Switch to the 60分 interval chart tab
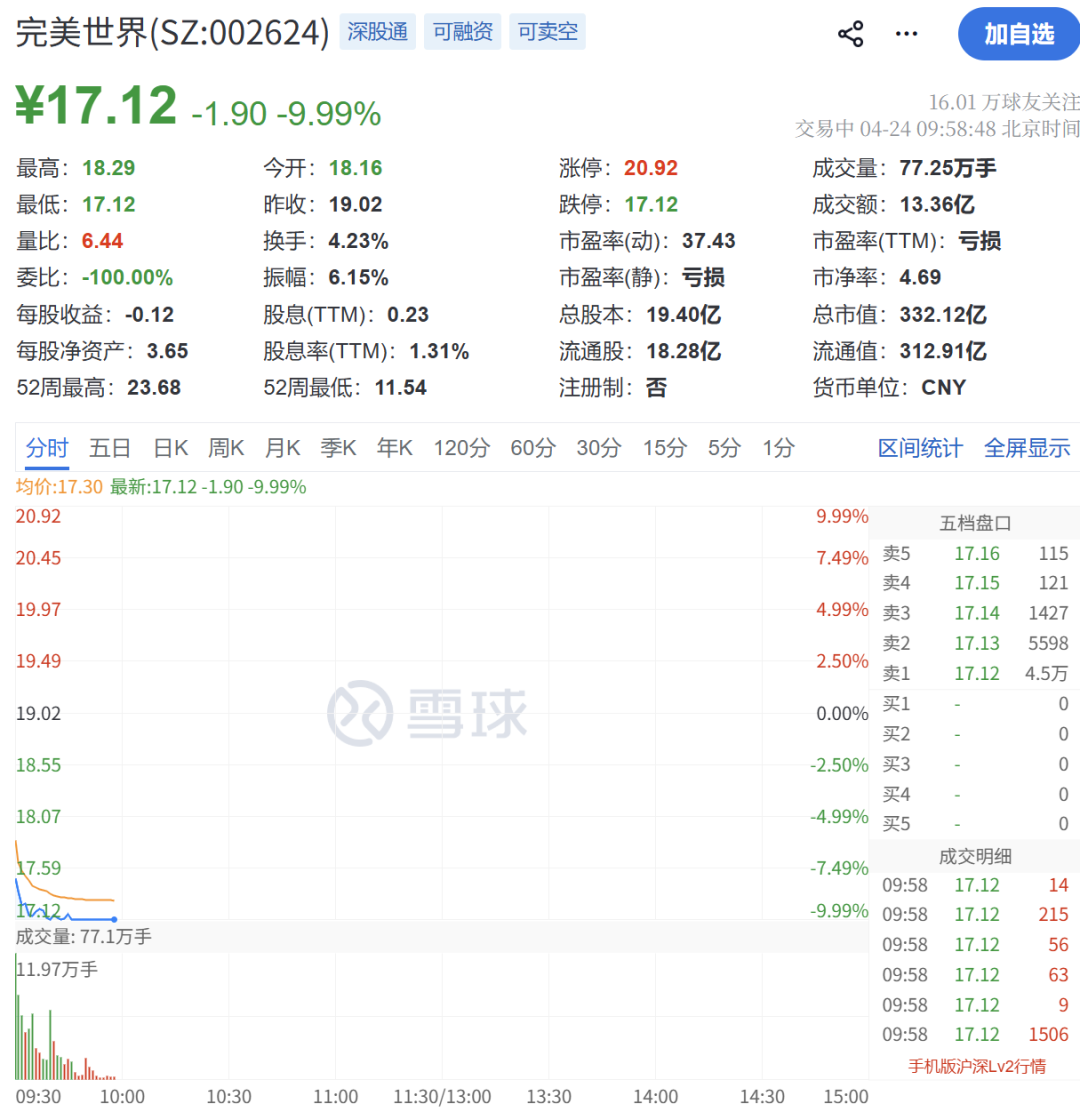Screen dimensions: 1080x1112 [532, 448]
